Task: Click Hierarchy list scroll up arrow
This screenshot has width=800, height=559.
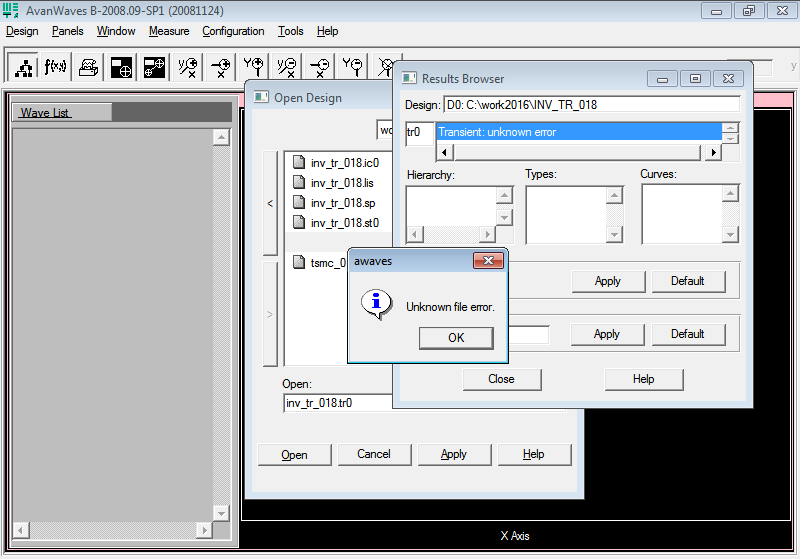Action: tap(504, 195)
